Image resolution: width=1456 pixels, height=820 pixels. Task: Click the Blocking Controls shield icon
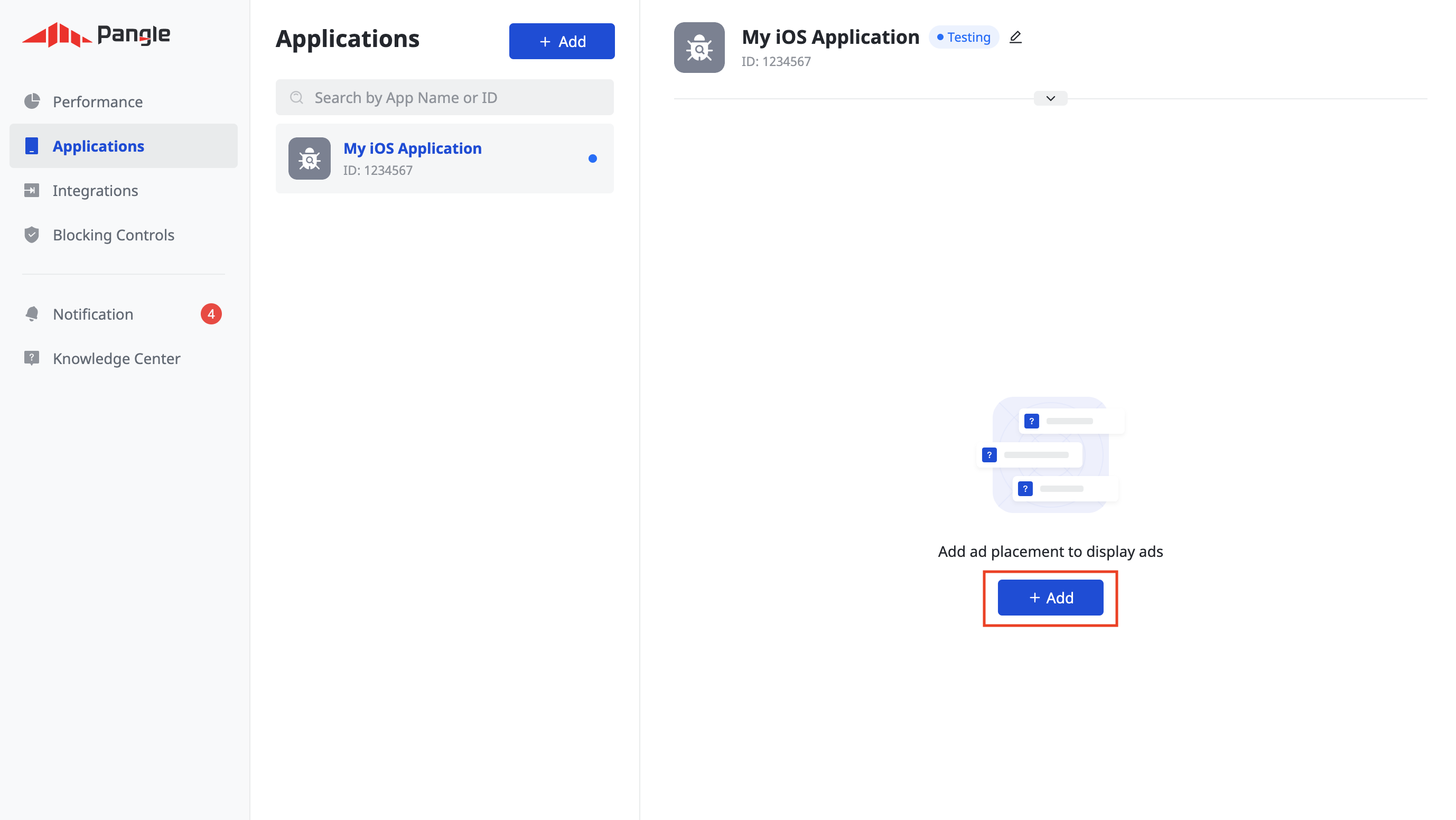coord(32,235)
